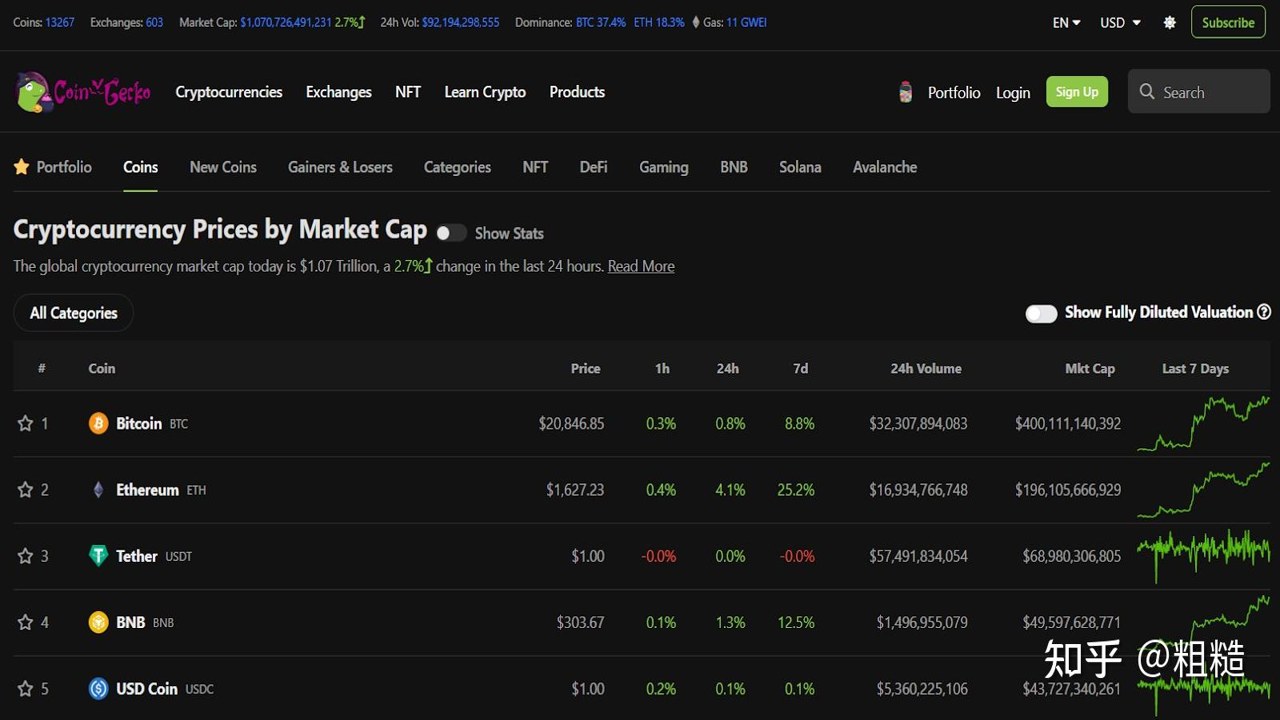Click the Portfolio candy jar icon

point(906,92)
